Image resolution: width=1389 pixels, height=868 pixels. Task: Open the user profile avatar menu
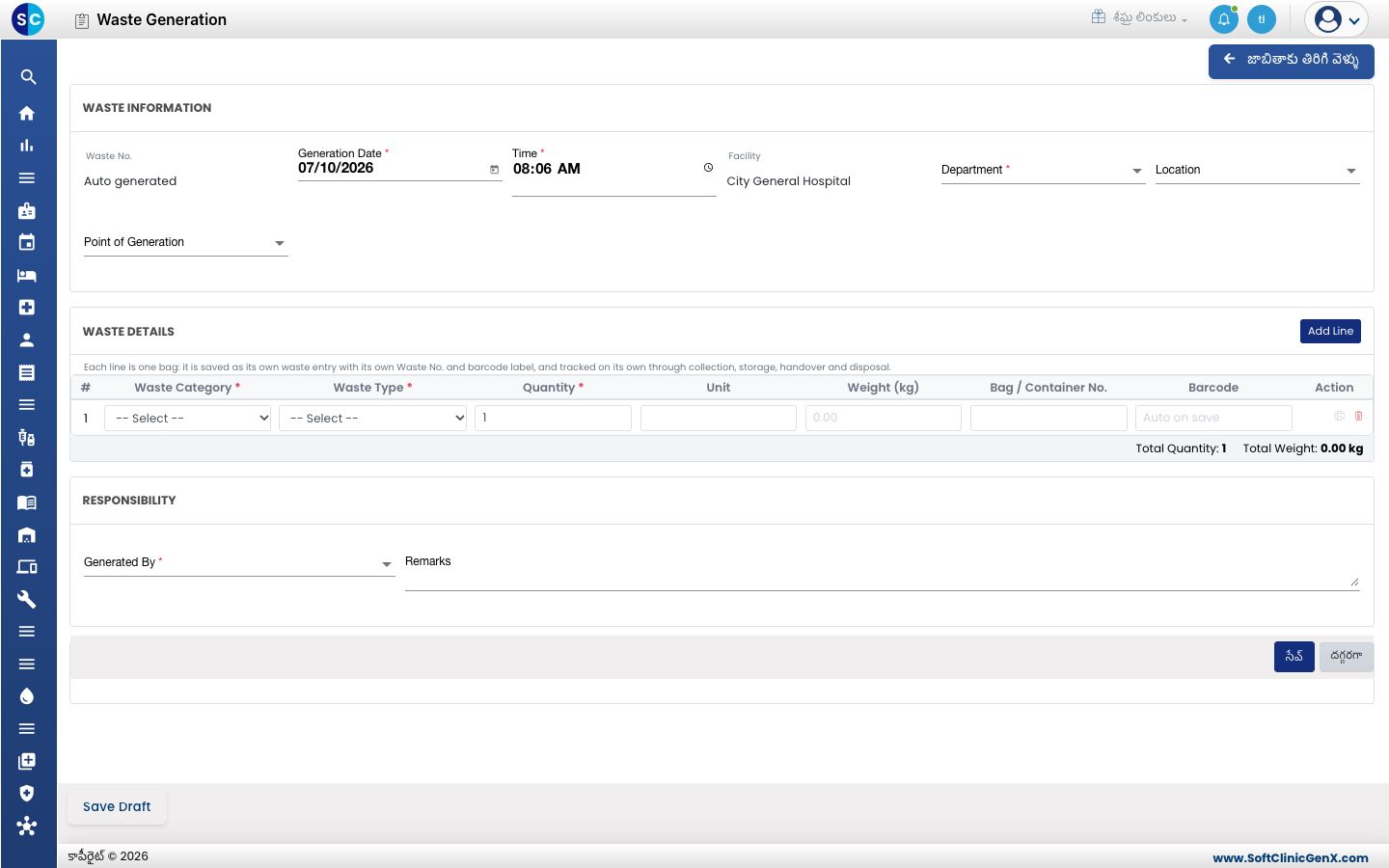coord(1337,19)
